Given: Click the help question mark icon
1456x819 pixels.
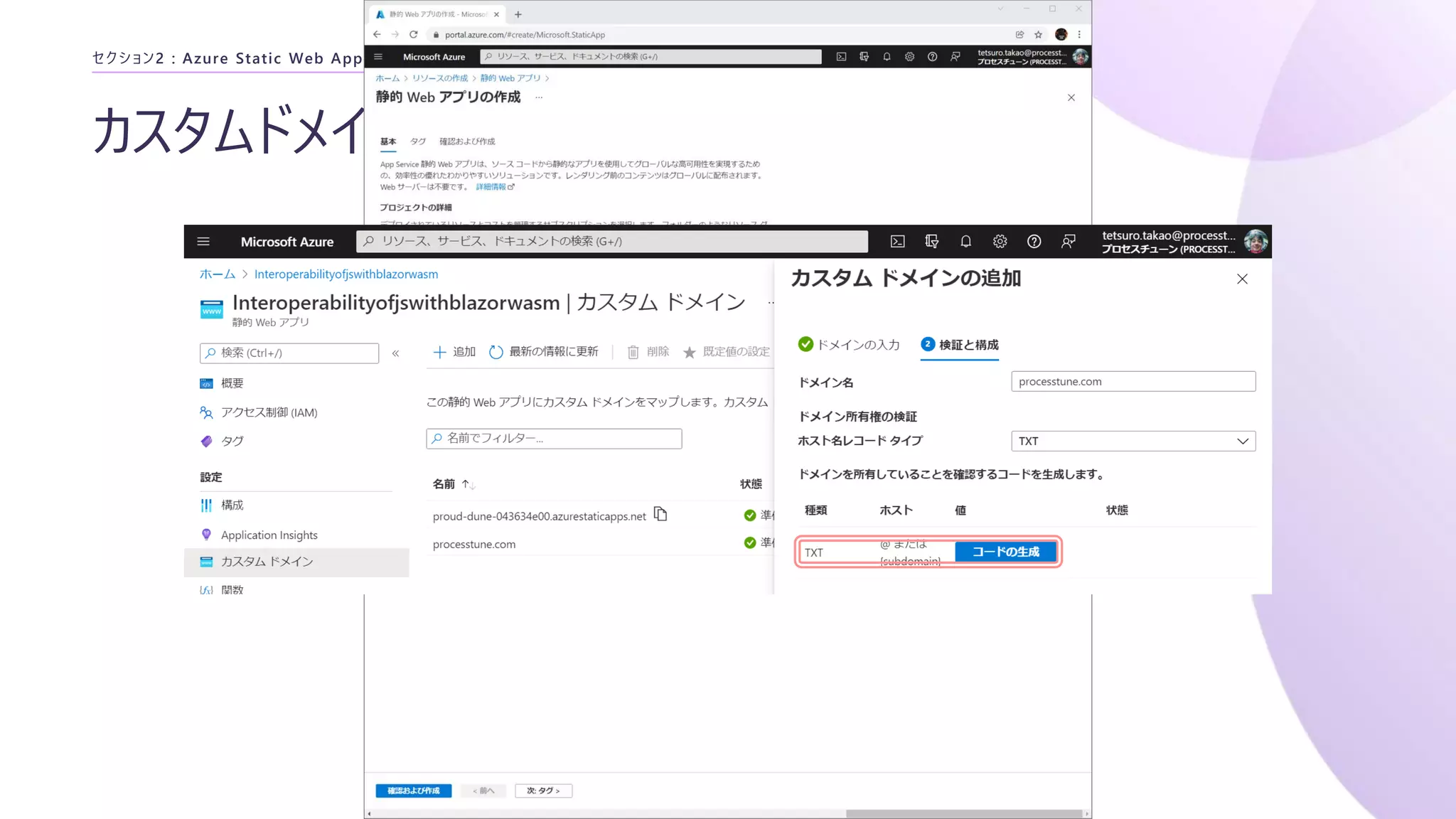Looking at the screenshot, I should (1034, 242).
